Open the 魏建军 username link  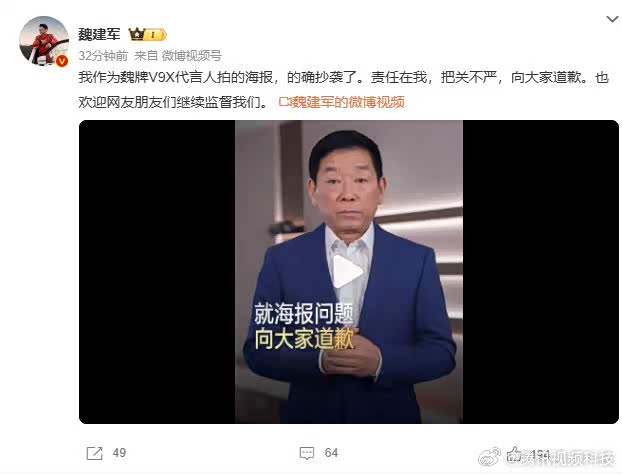tap(99, 35)
